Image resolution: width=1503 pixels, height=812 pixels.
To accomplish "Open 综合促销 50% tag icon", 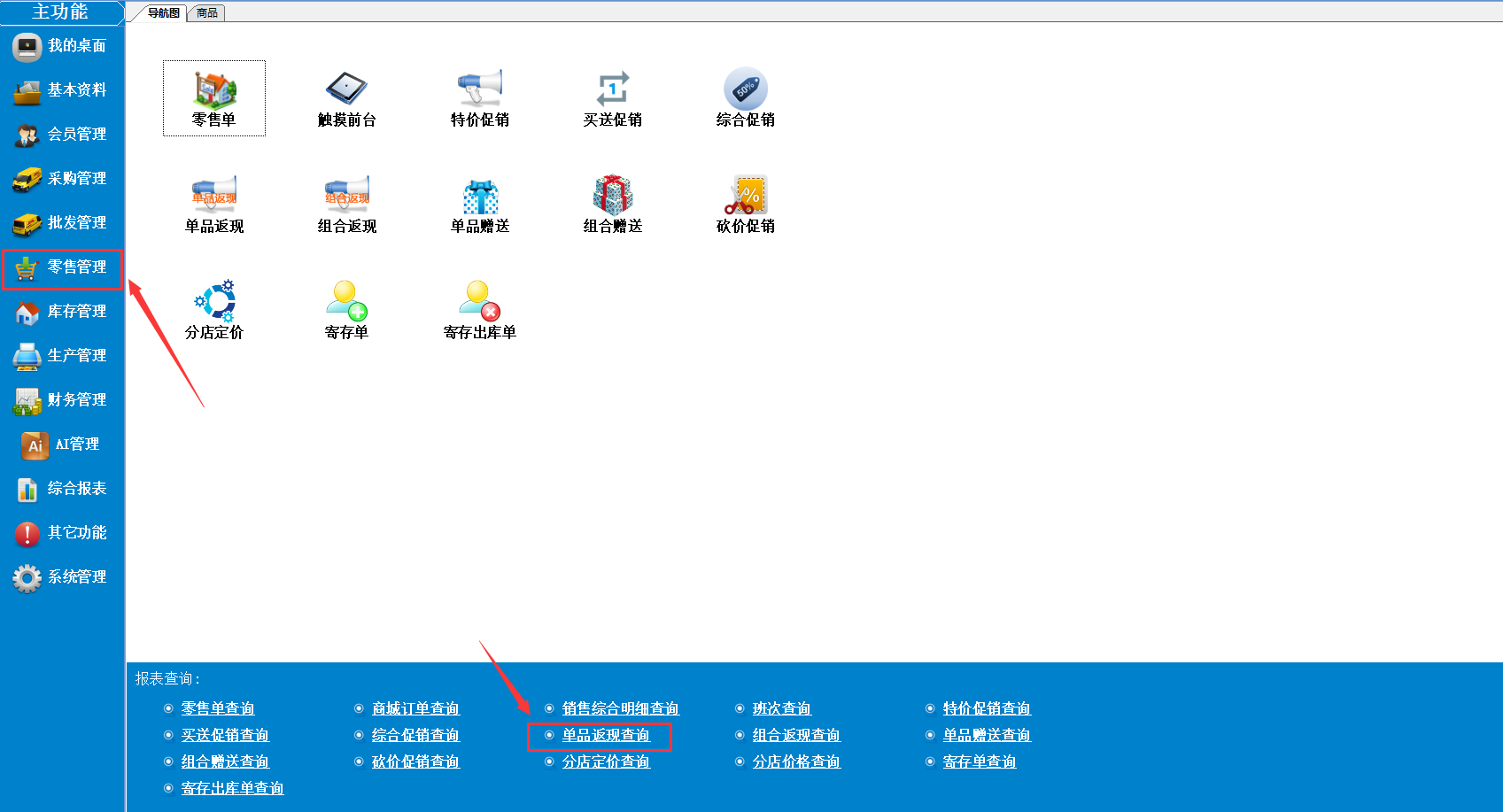I will [746, 98].
